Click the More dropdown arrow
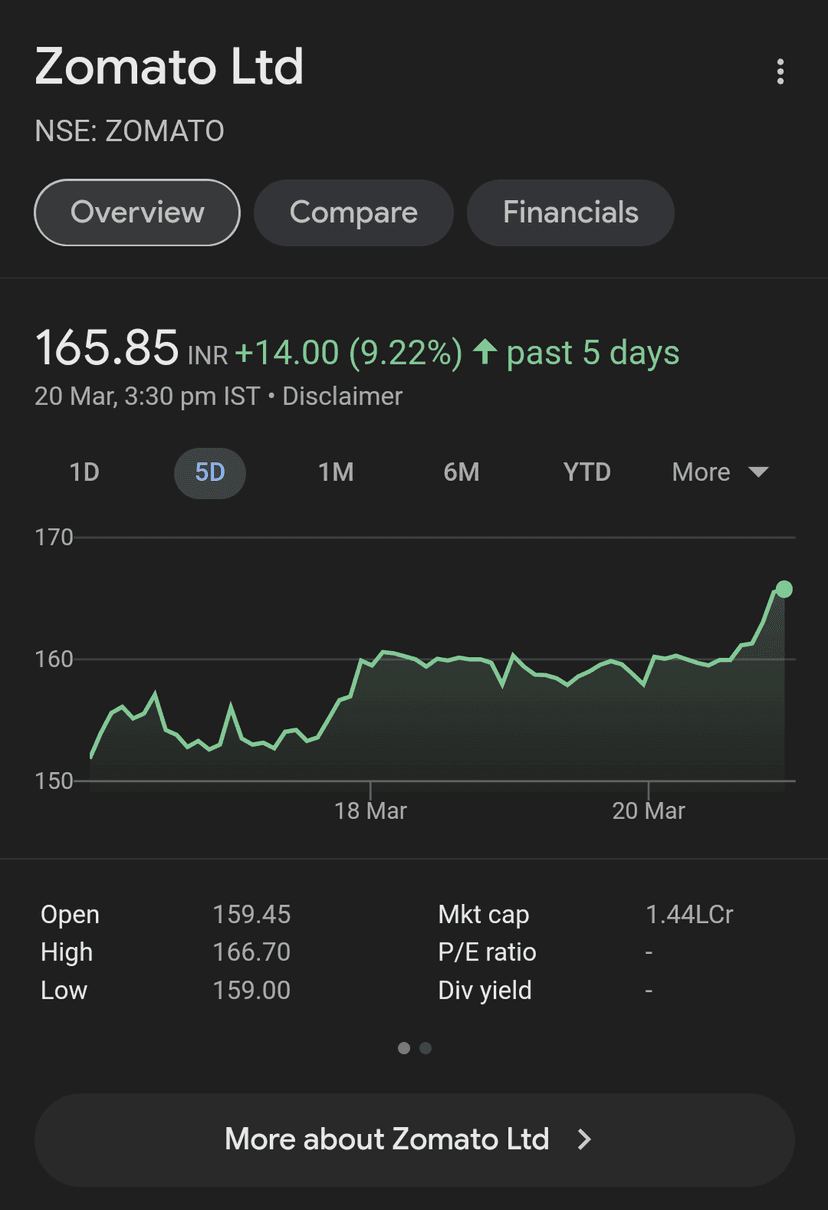Image resolution: width=828 pixels, height=1210 pixels. [758, 472]
